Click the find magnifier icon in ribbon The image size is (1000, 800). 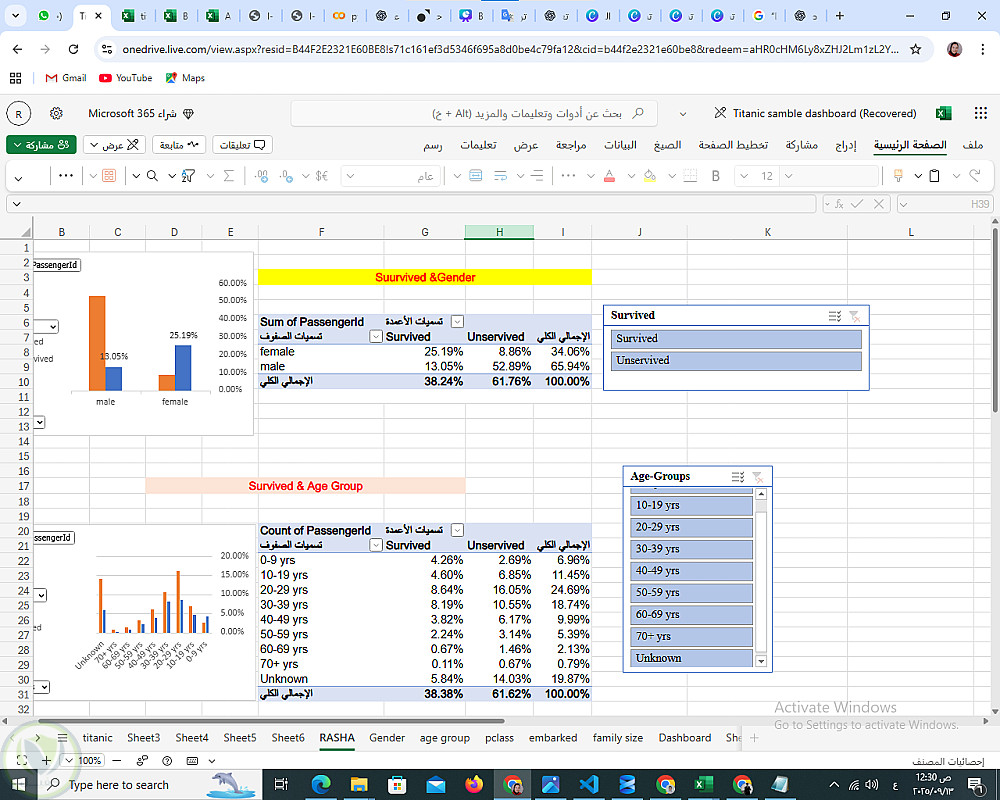pyautogui.click(x=152, y=176)
